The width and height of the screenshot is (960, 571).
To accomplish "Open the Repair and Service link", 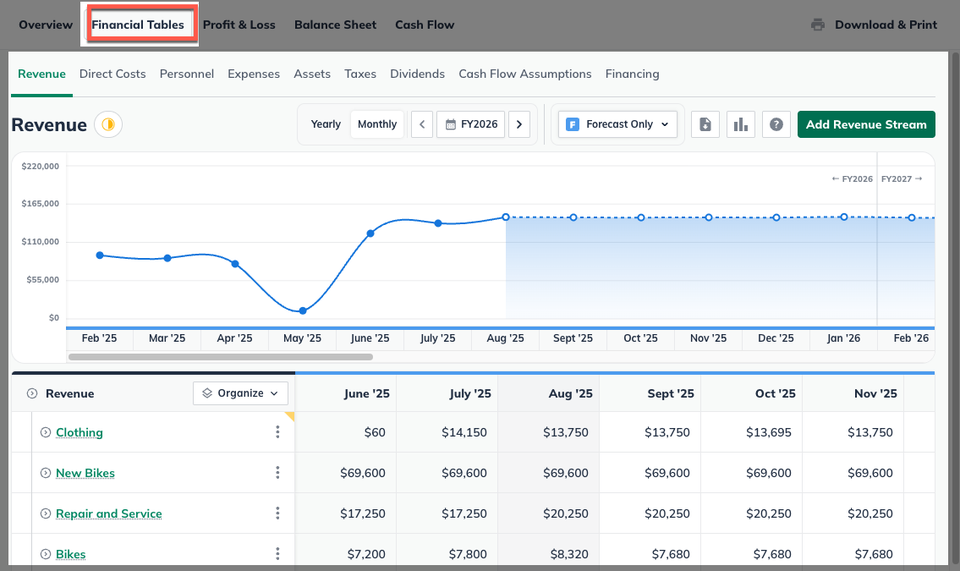I will [x=108, y=513].
